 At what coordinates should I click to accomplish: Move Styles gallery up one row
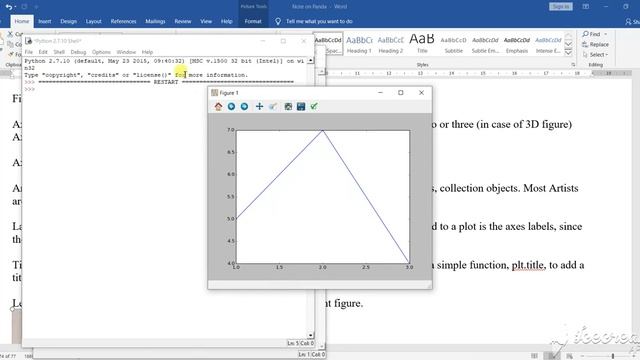coord(568,36)
